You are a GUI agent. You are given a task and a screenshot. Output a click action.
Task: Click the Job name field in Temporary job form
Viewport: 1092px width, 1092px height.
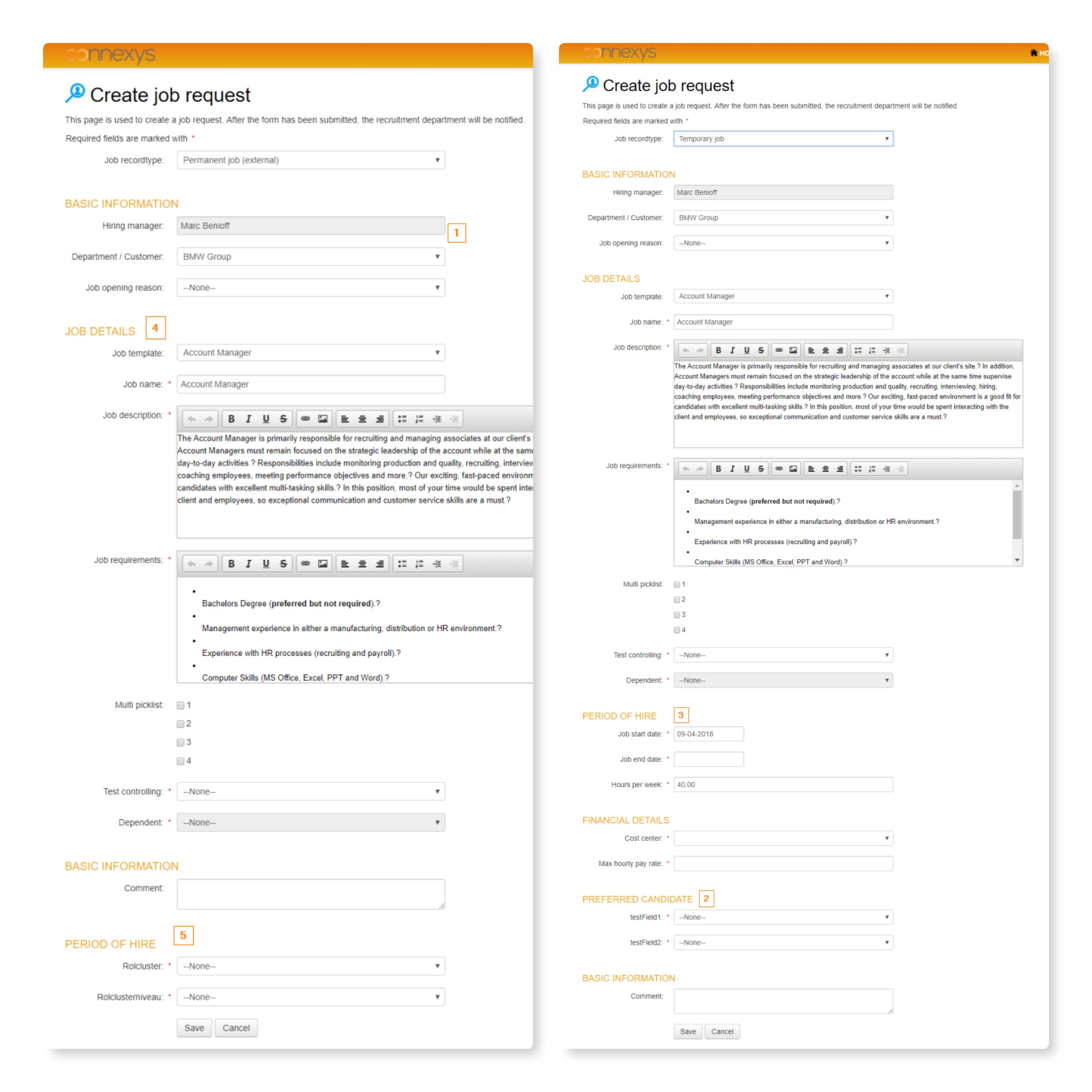pyautogui.click(x=783, y=322)
